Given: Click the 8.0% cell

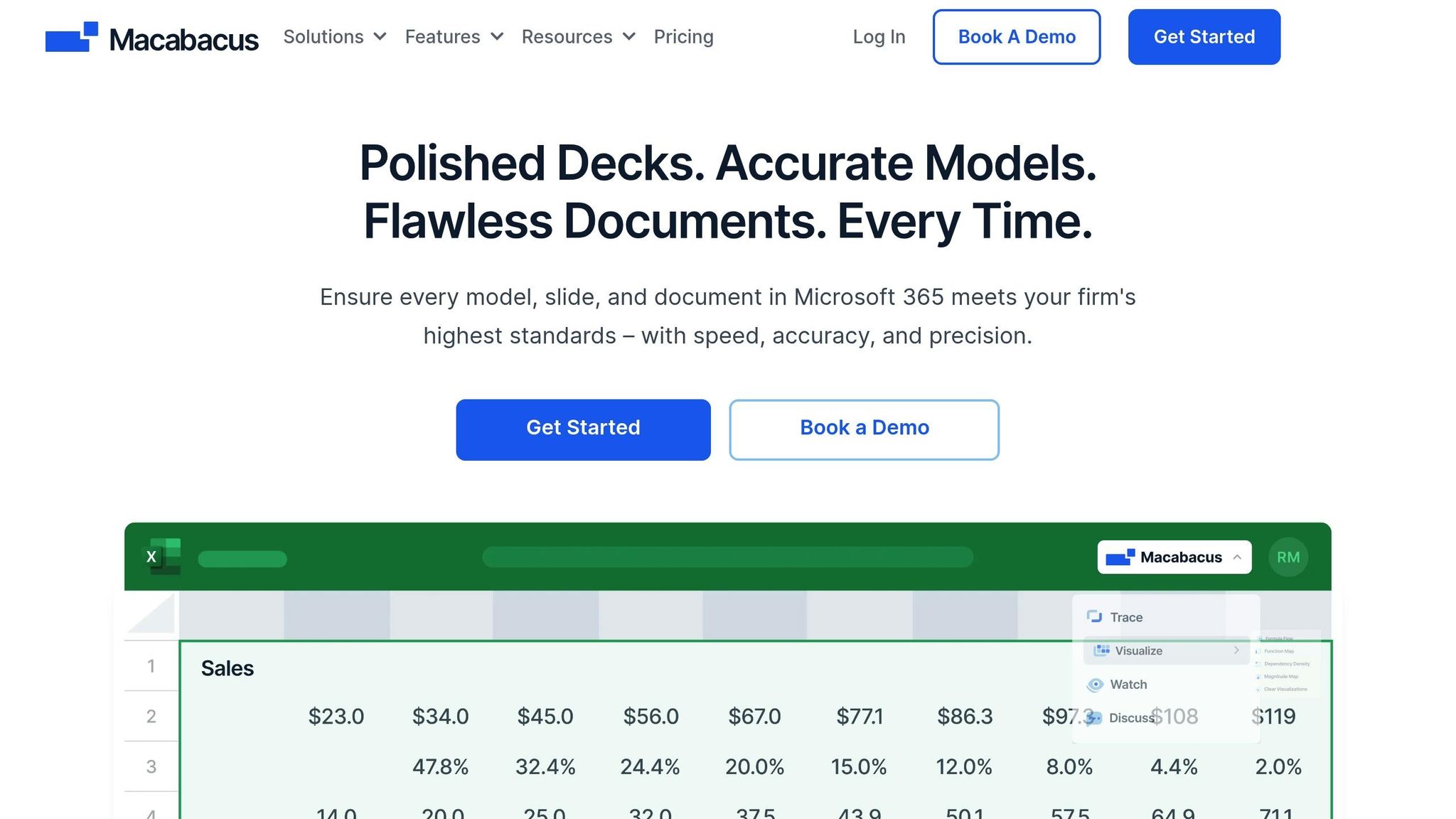Looking at the screenshot, I should [1069, 767].
